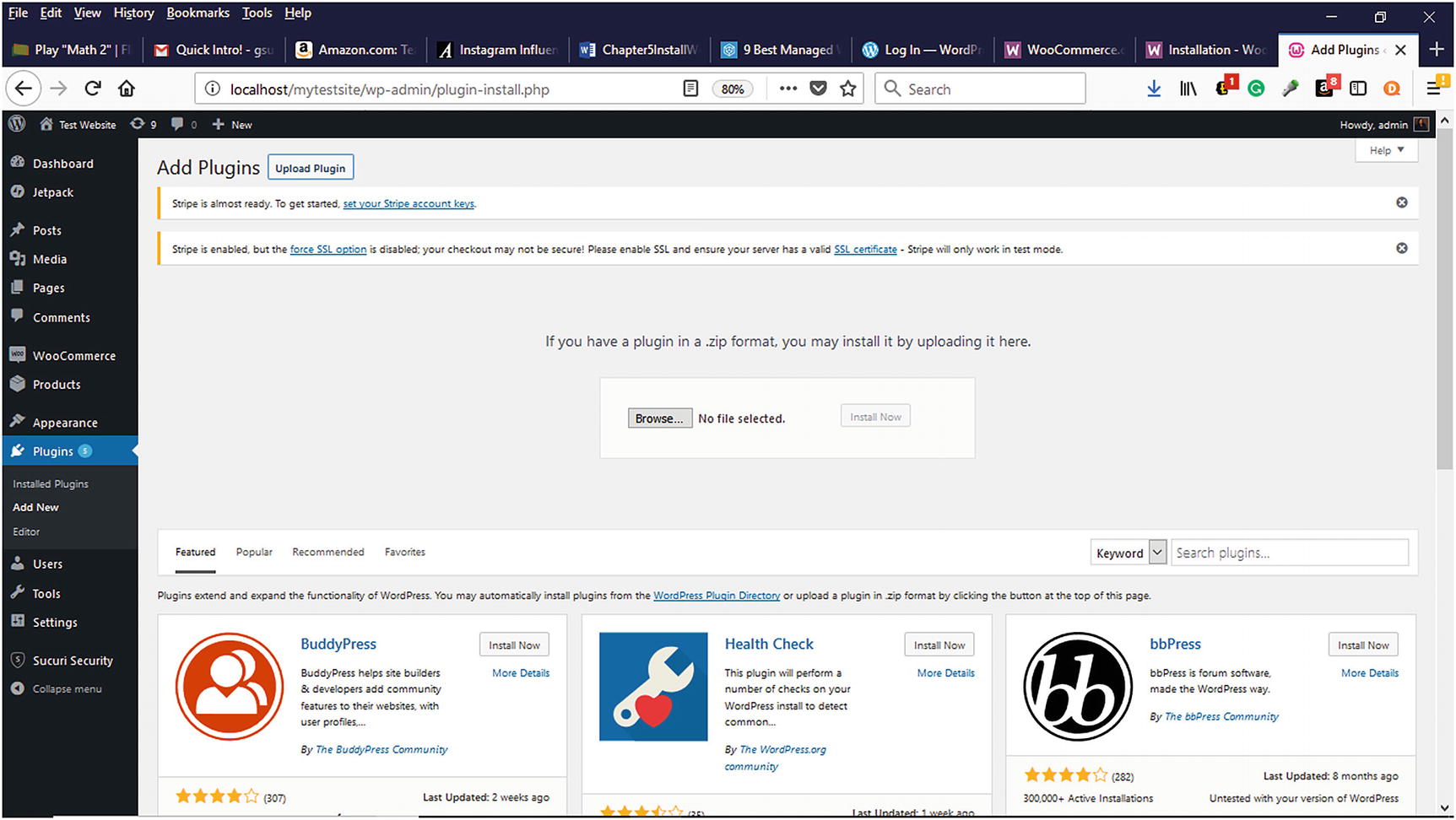Image resolution: width=1456 pixels, height=820 pixels.
Task: Click the Upload Plugin button
Action: 311,168
